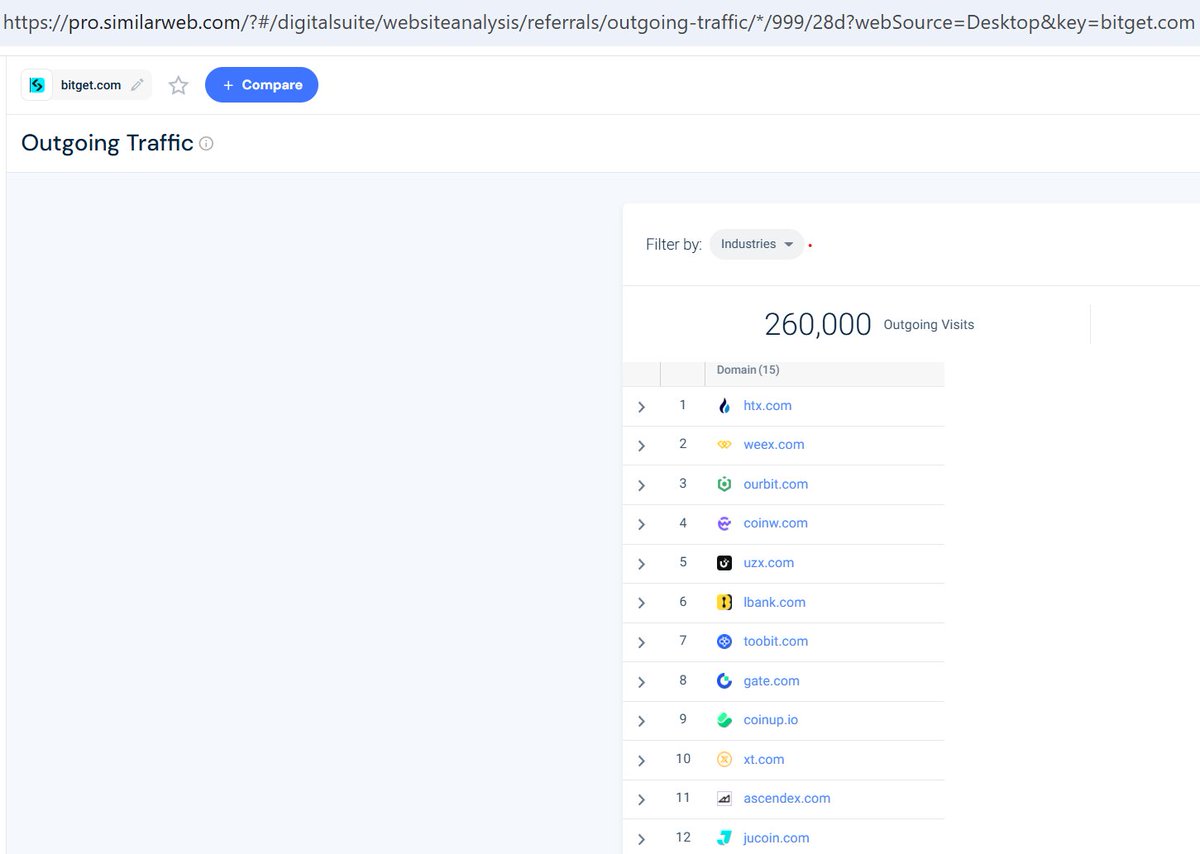Click rank number 1 cell
1200x854 pixels.
[683, 405]
